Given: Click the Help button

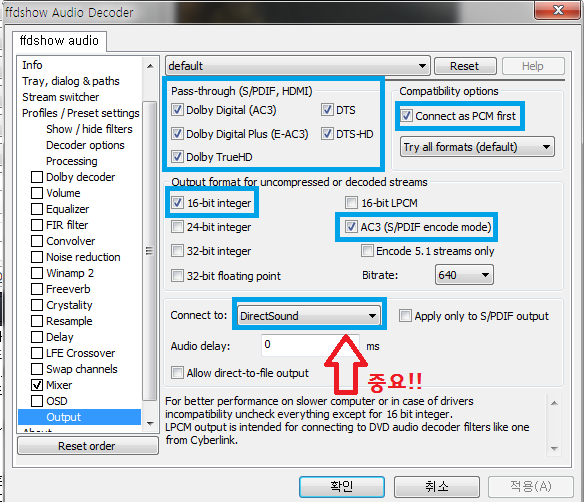Looking at the screenshot, I should click(x=533, y=66).
